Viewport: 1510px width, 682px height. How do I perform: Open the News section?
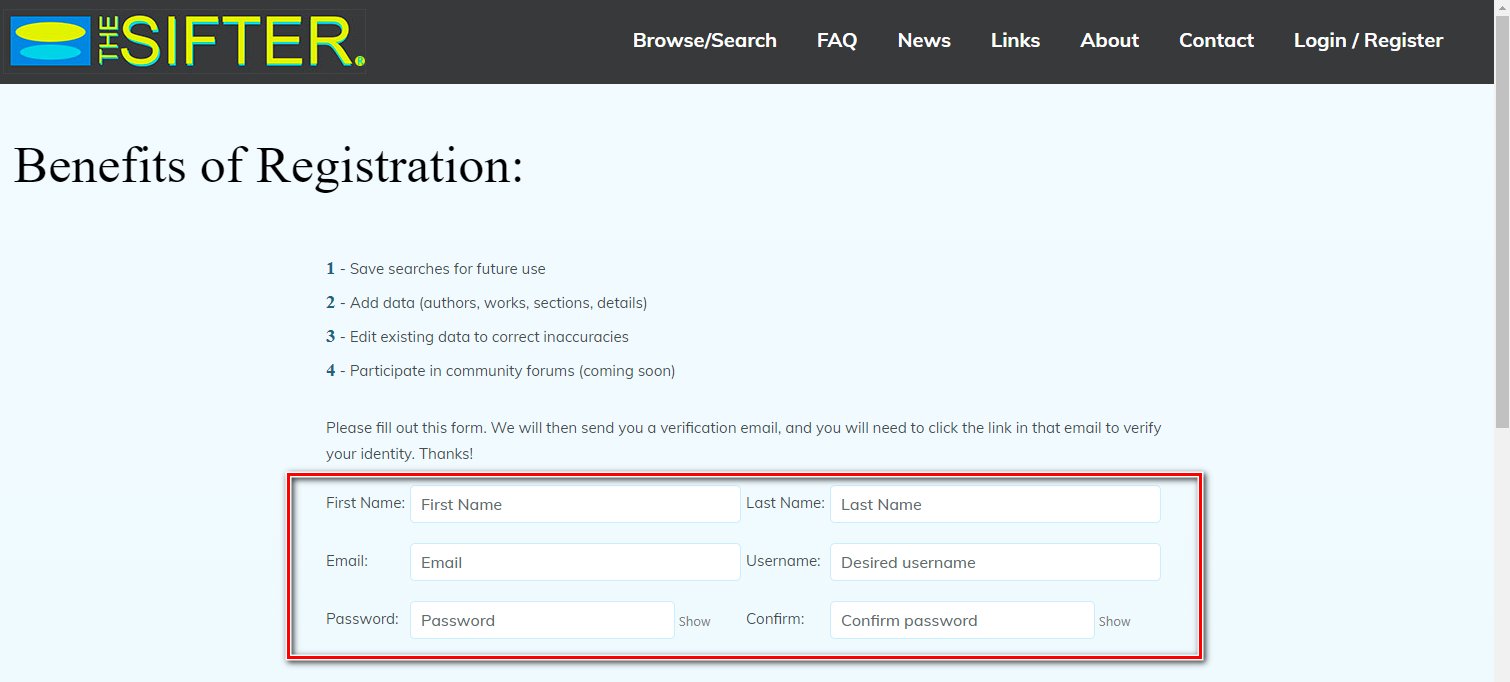tap(923, 41)
